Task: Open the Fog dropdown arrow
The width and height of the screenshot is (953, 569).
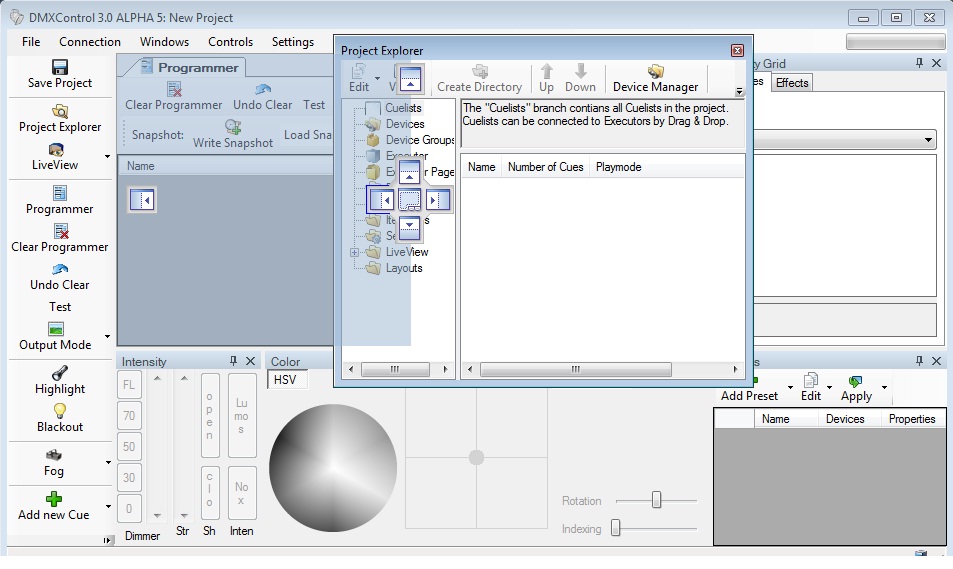Action: [107, 463]
